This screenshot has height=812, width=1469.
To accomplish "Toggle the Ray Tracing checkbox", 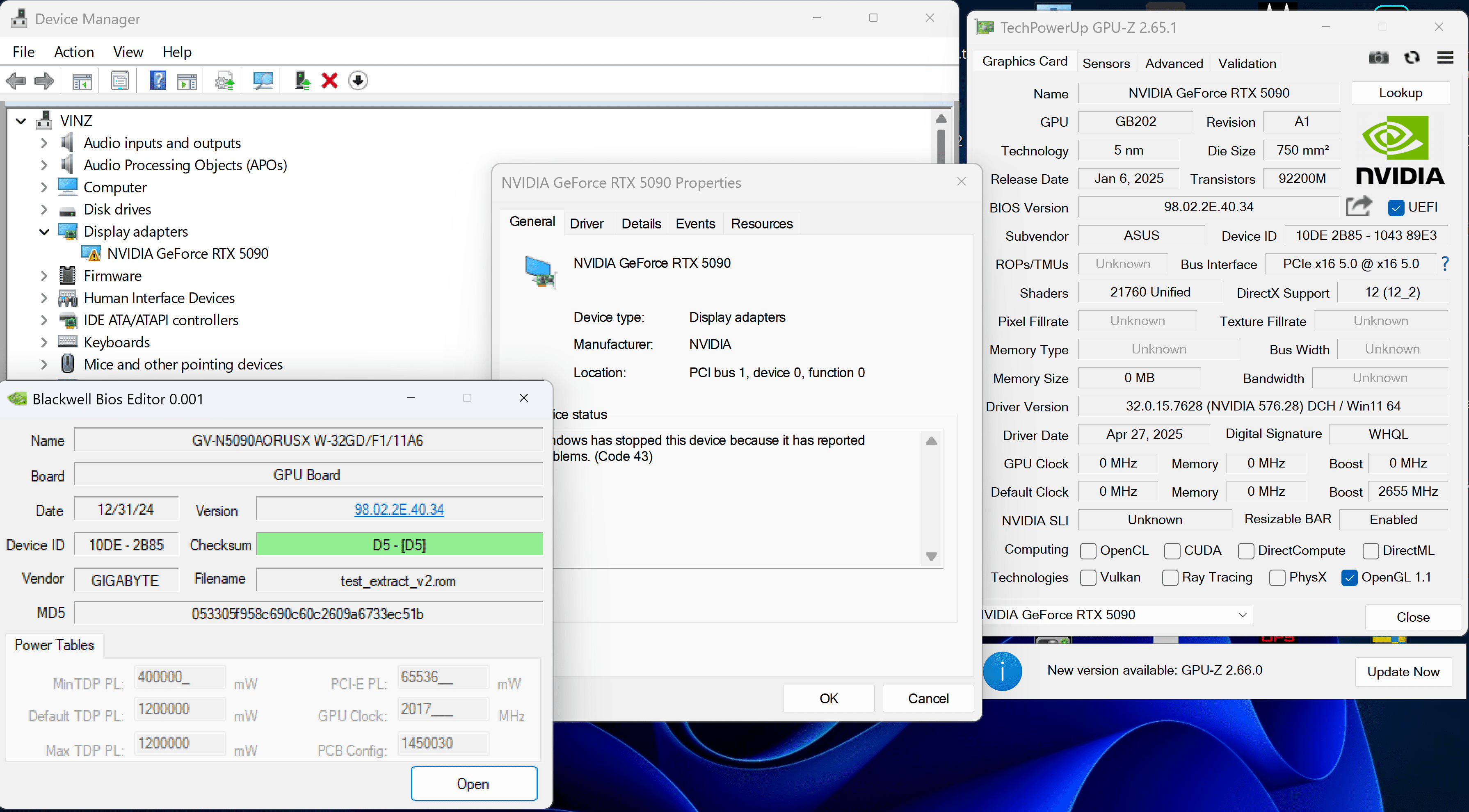I will coord(1170,578).
